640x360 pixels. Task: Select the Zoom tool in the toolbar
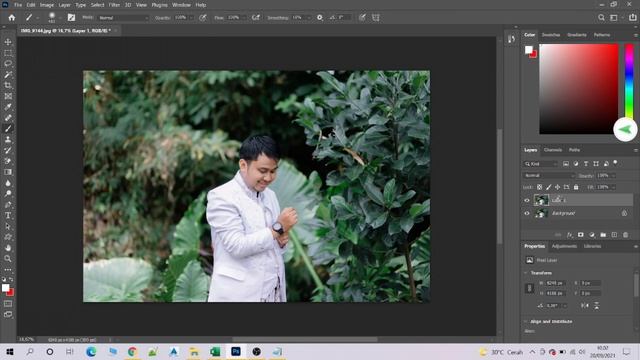click(8, 258)
